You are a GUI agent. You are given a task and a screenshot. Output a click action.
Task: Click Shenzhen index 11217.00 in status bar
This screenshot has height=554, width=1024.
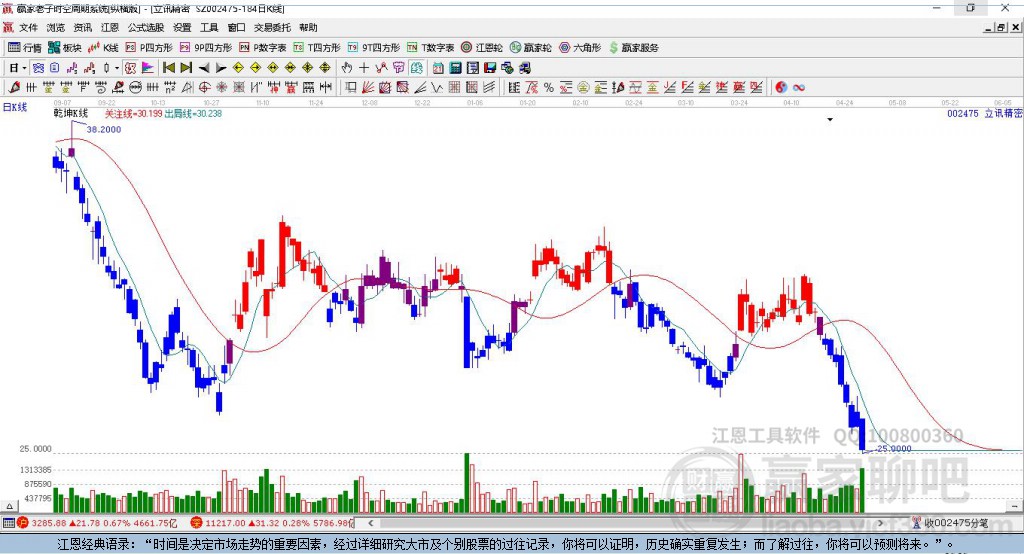pos(225,523)
